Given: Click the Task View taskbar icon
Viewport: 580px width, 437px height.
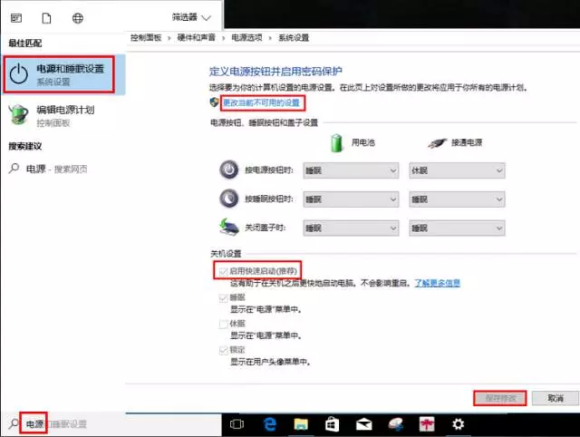Looking at the screenshot, I should point(237,424).
